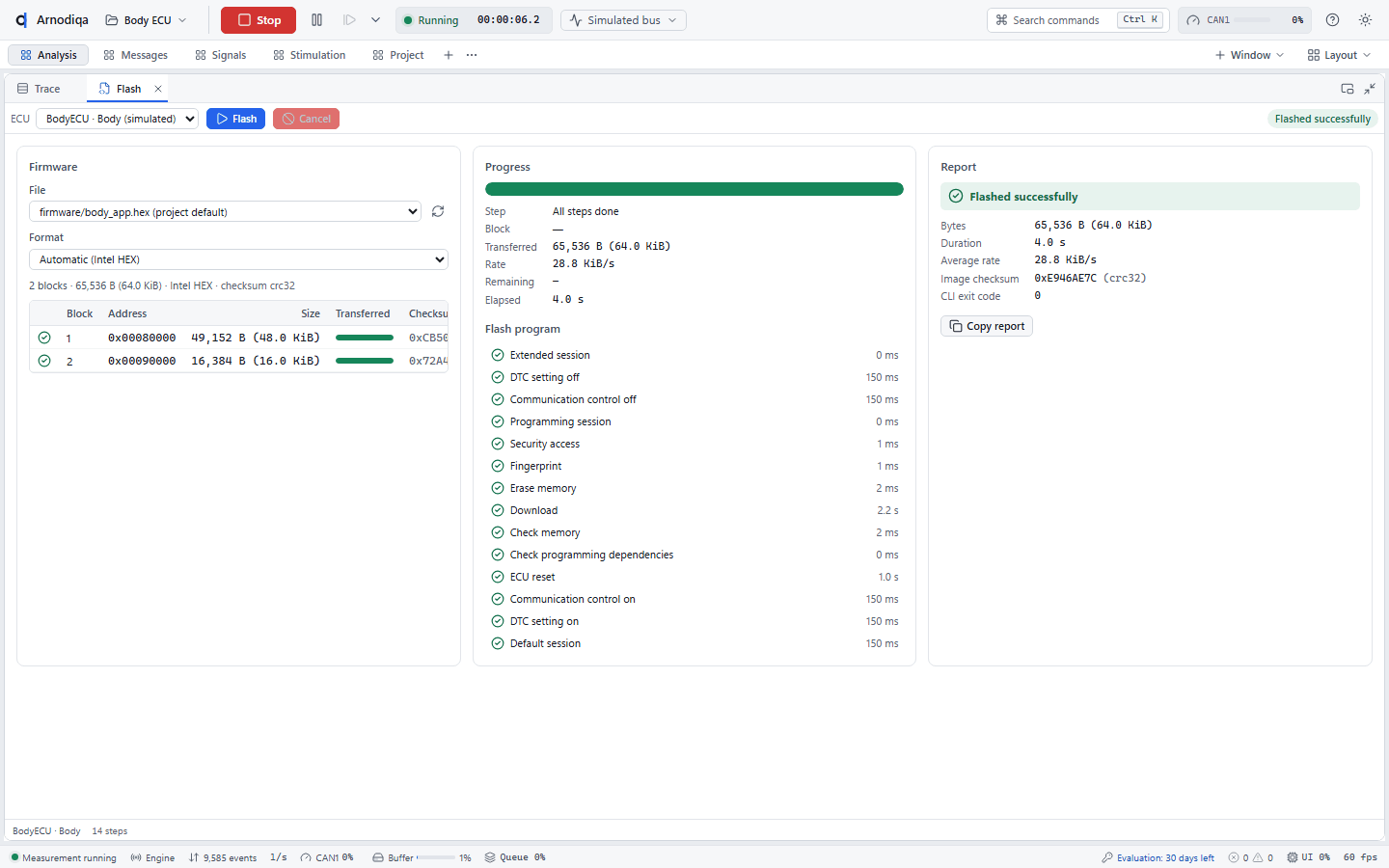Open the Project tab
Image resolution: width=1389 pixels, height=868 pixels.
point(398,55)
